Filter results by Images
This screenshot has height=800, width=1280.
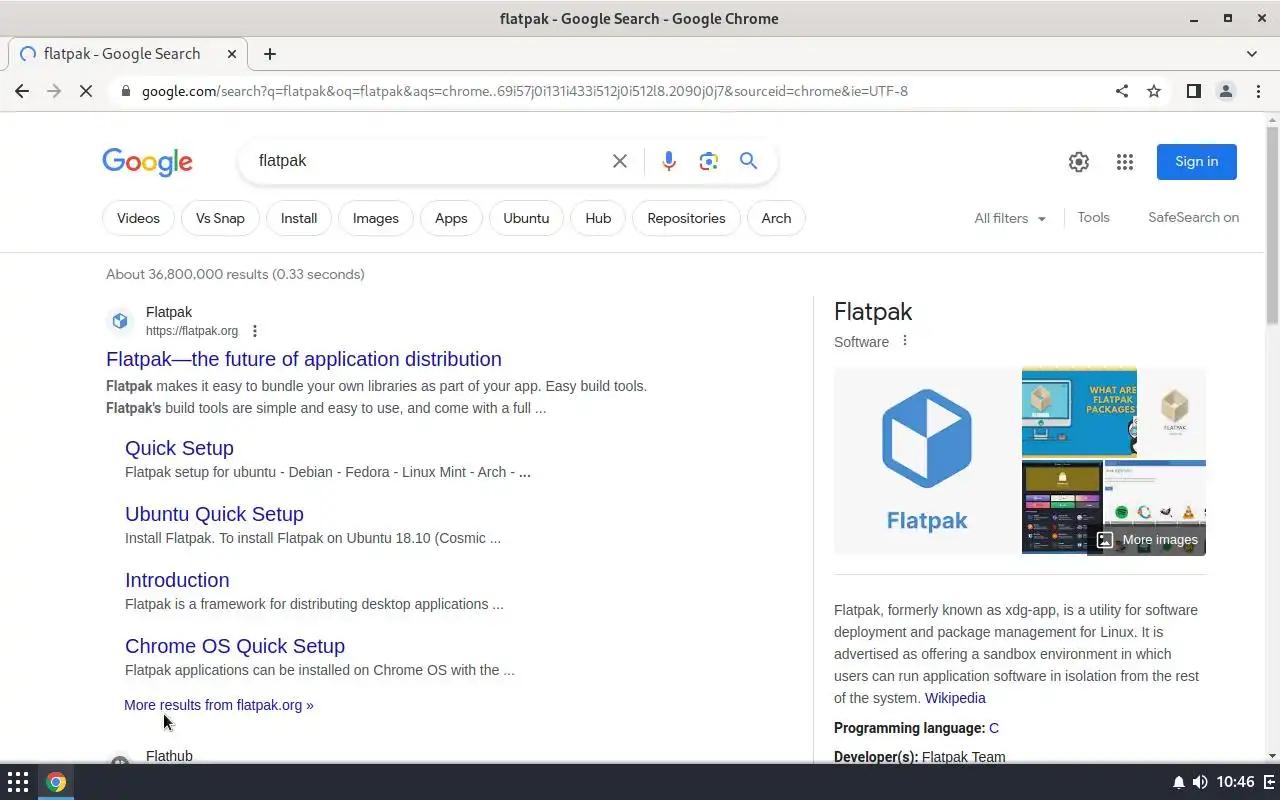tap(376, 218)
